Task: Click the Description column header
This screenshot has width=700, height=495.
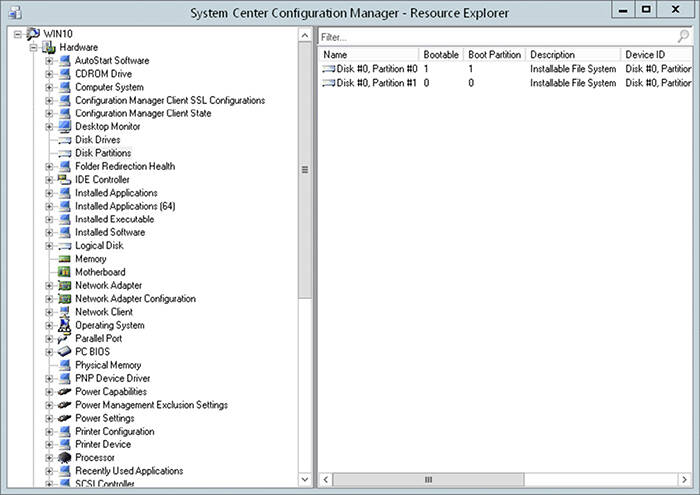Action: 573,54
